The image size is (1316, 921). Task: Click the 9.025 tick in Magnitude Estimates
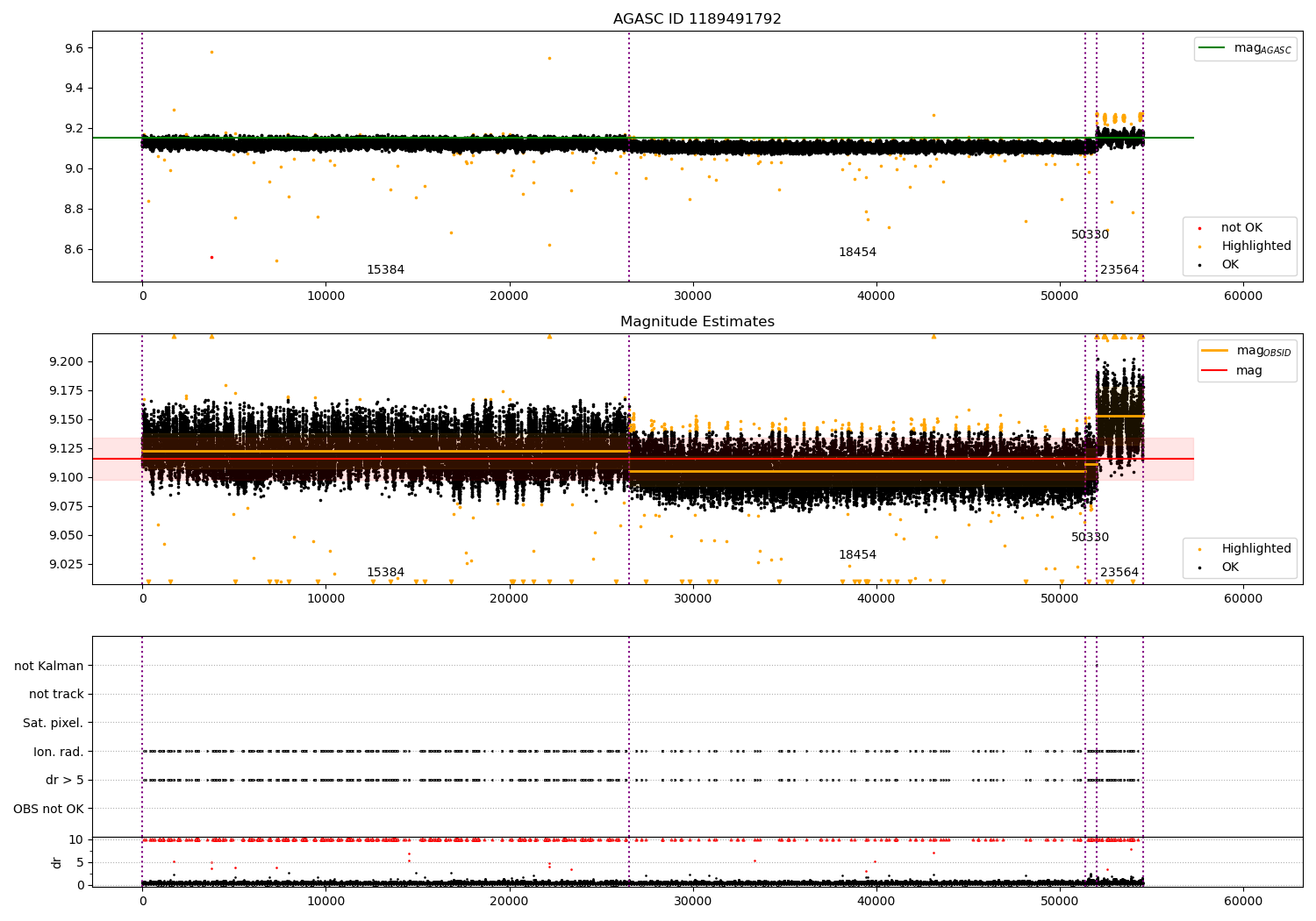pyautogui.click(x=67, y=564)
